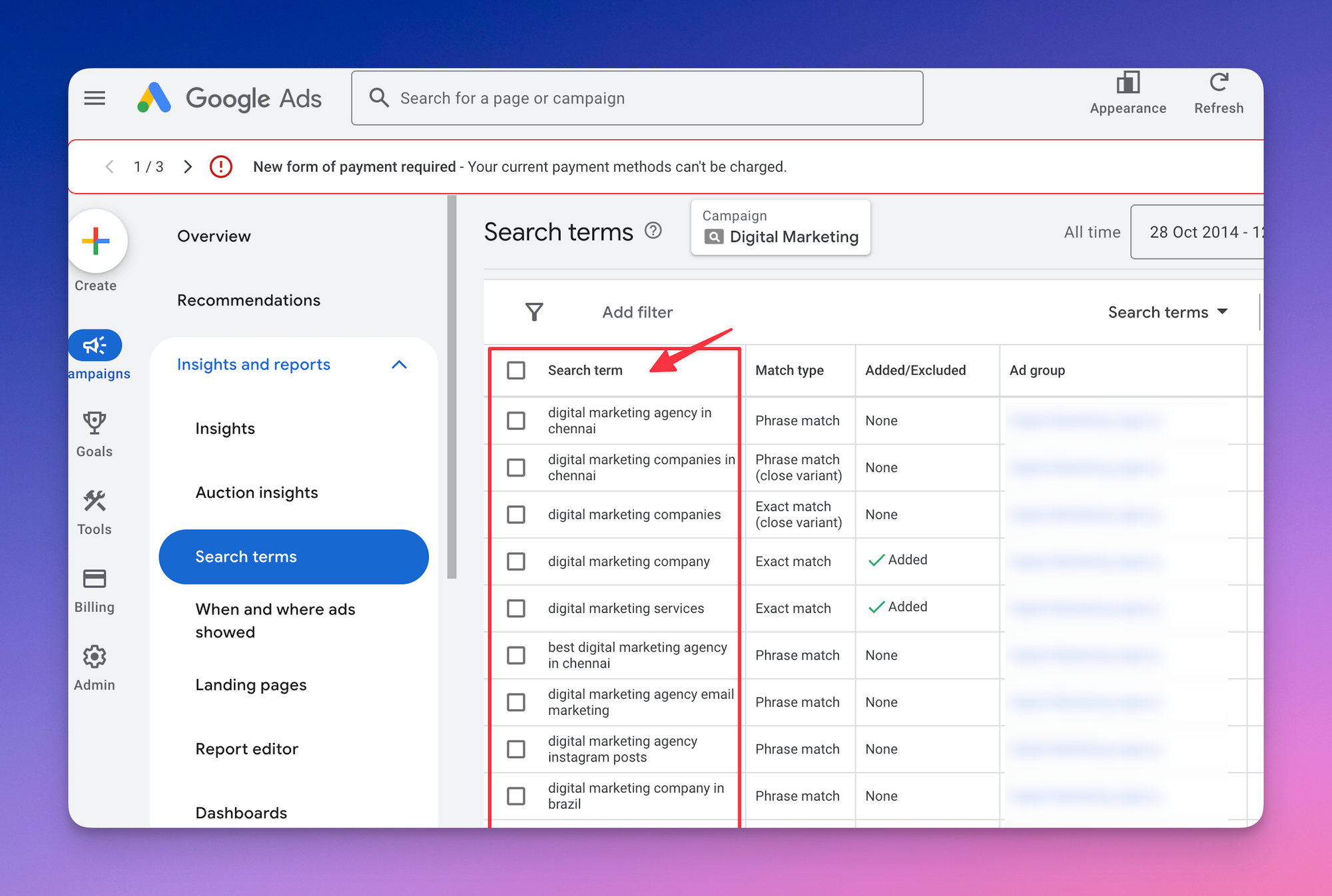Go to next notification arrow
The height and width of the screenshot is (896, 1332).
point(188,166)
